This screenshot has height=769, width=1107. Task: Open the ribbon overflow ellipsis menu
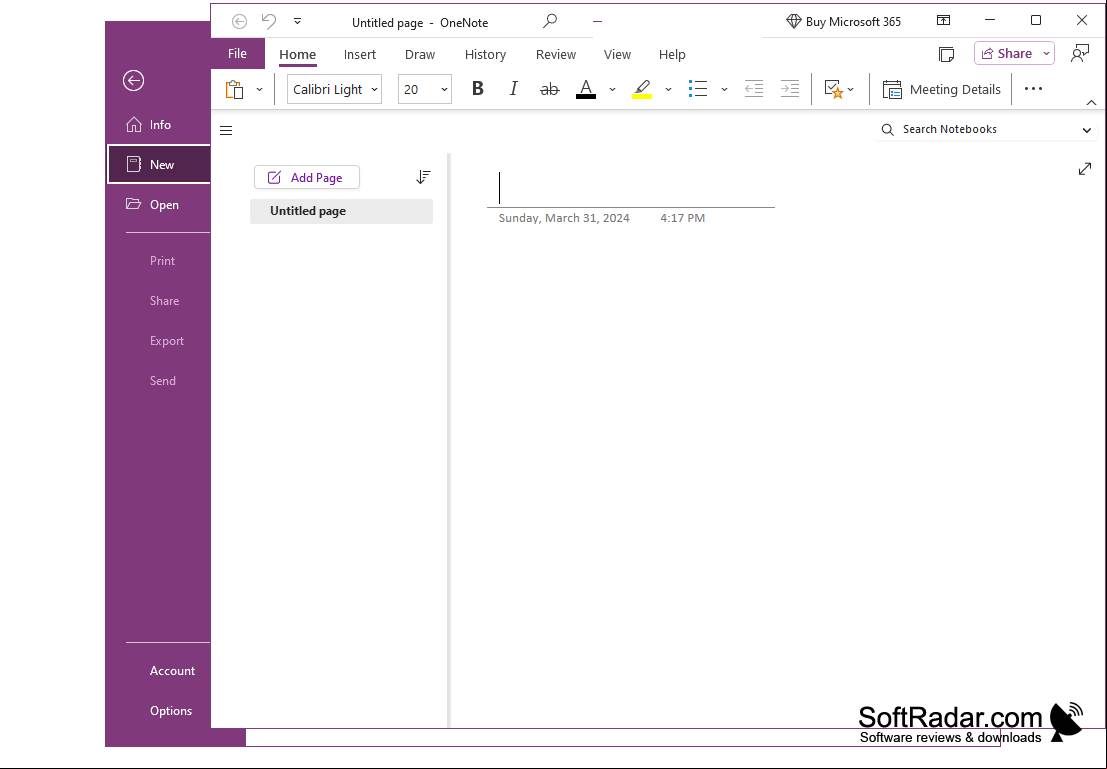(1033, 89)
